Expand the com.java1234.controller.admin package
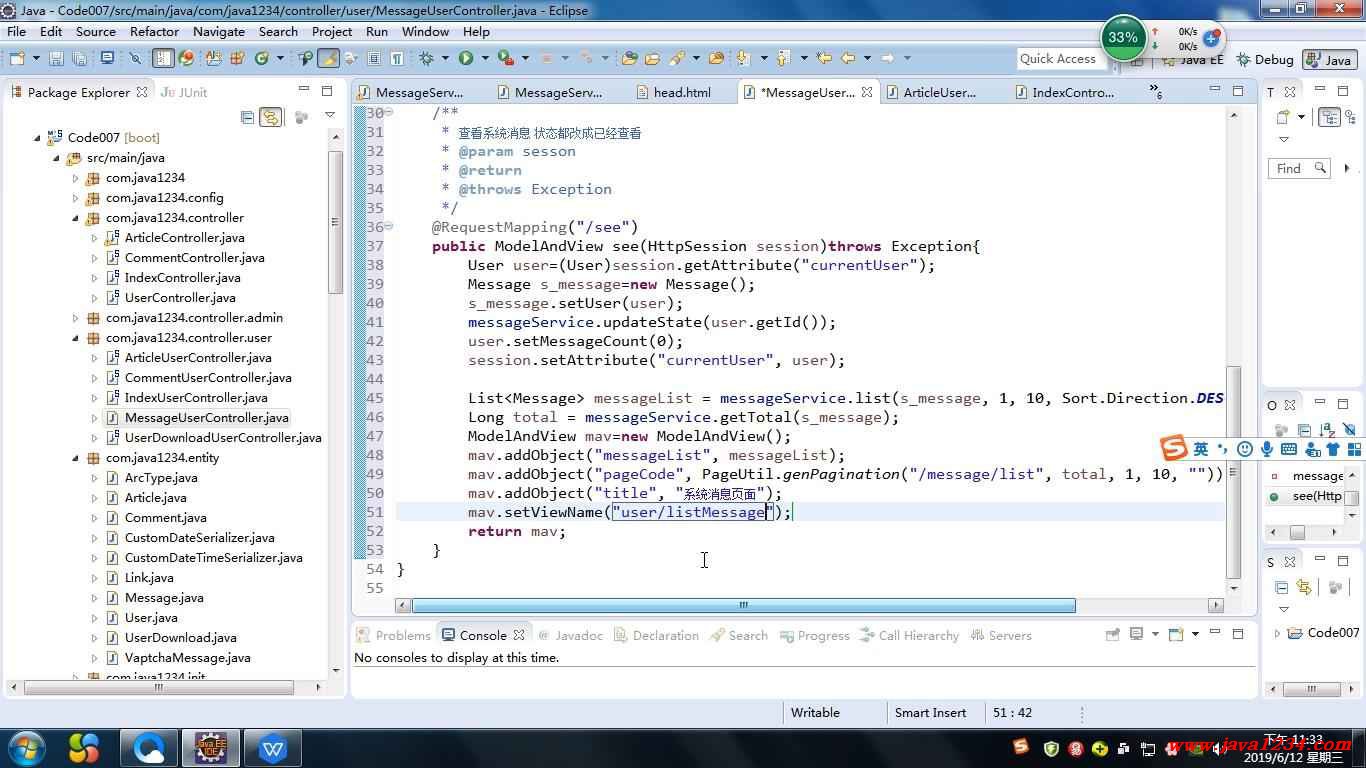 click(x=76, y=318)
